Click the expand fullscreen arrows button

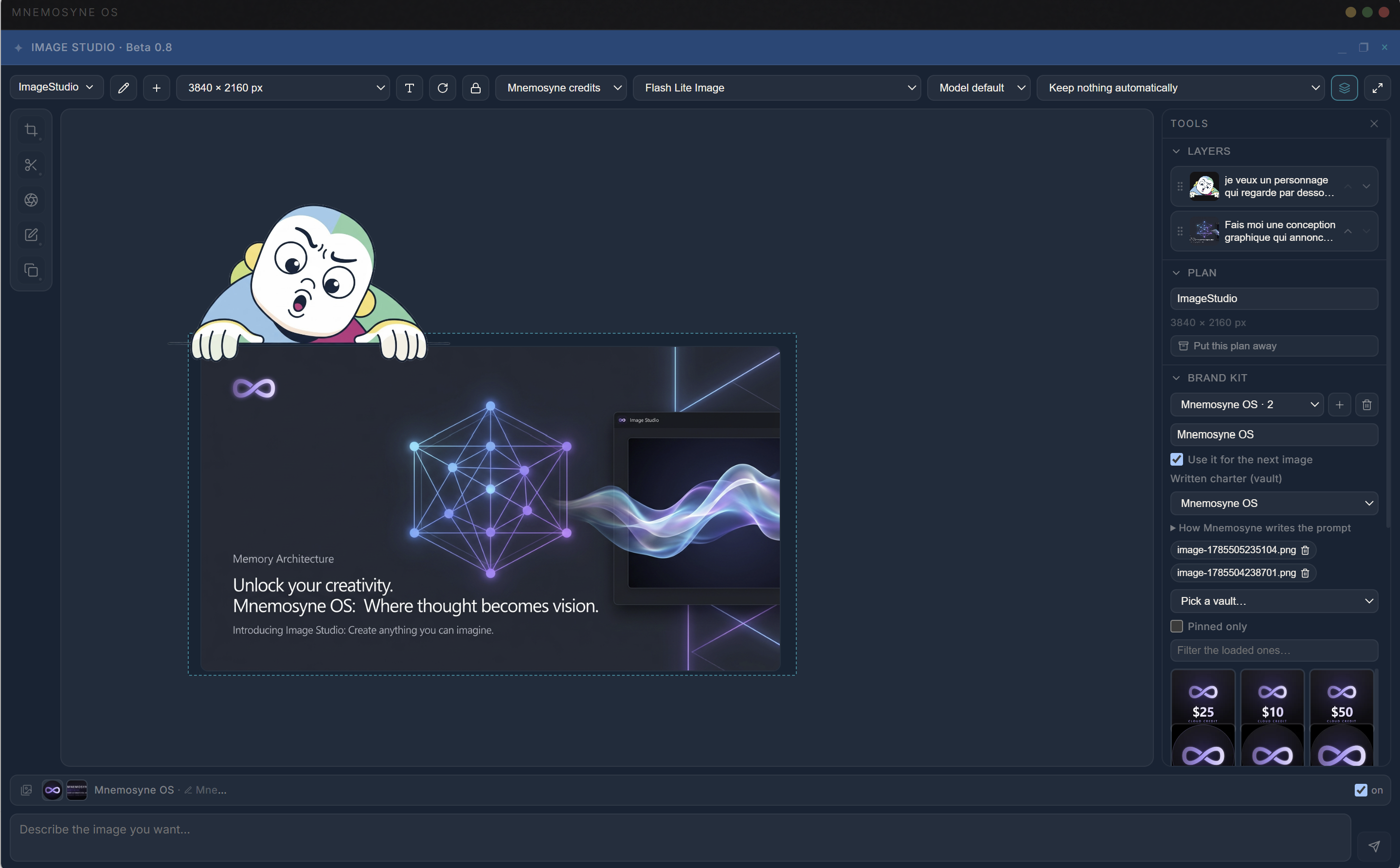1378,88
